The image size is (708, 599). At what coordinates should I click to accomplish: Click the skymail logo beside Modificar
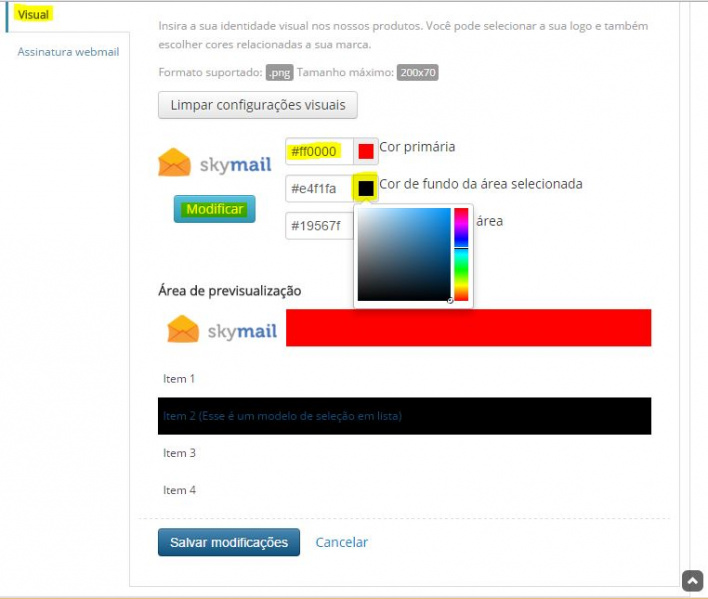(x=215, y=164)
